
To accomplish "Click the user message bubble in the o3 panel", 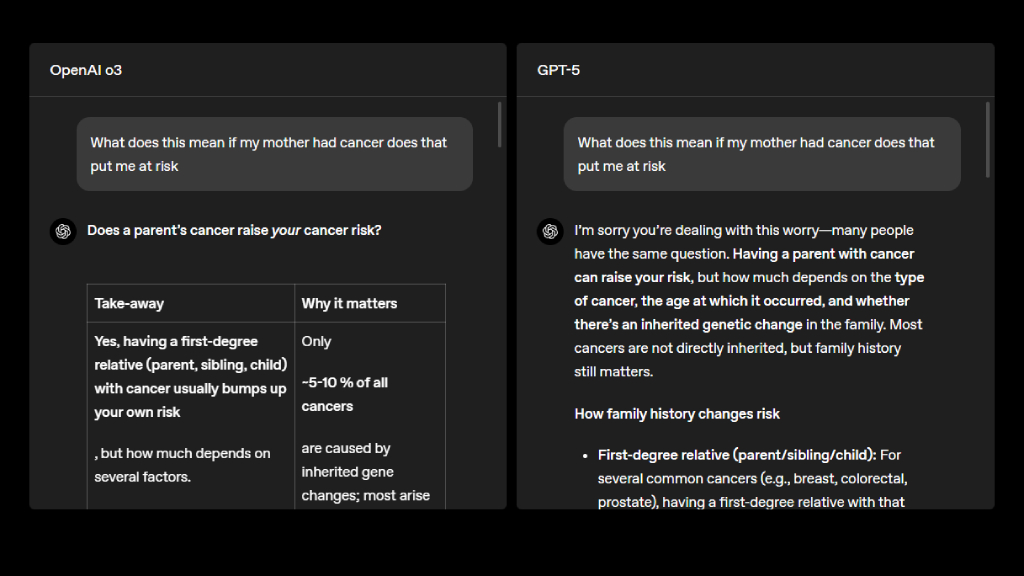I will click(x=274, y=154).
